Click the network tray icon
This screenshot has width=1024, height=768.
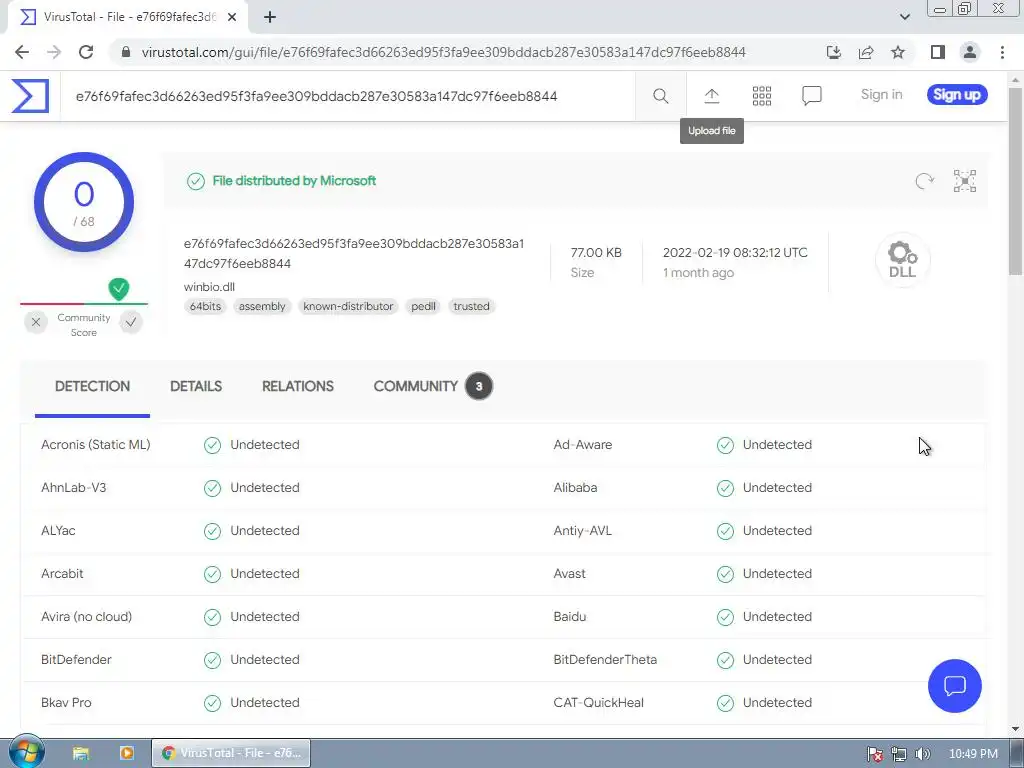coord(899,754)
